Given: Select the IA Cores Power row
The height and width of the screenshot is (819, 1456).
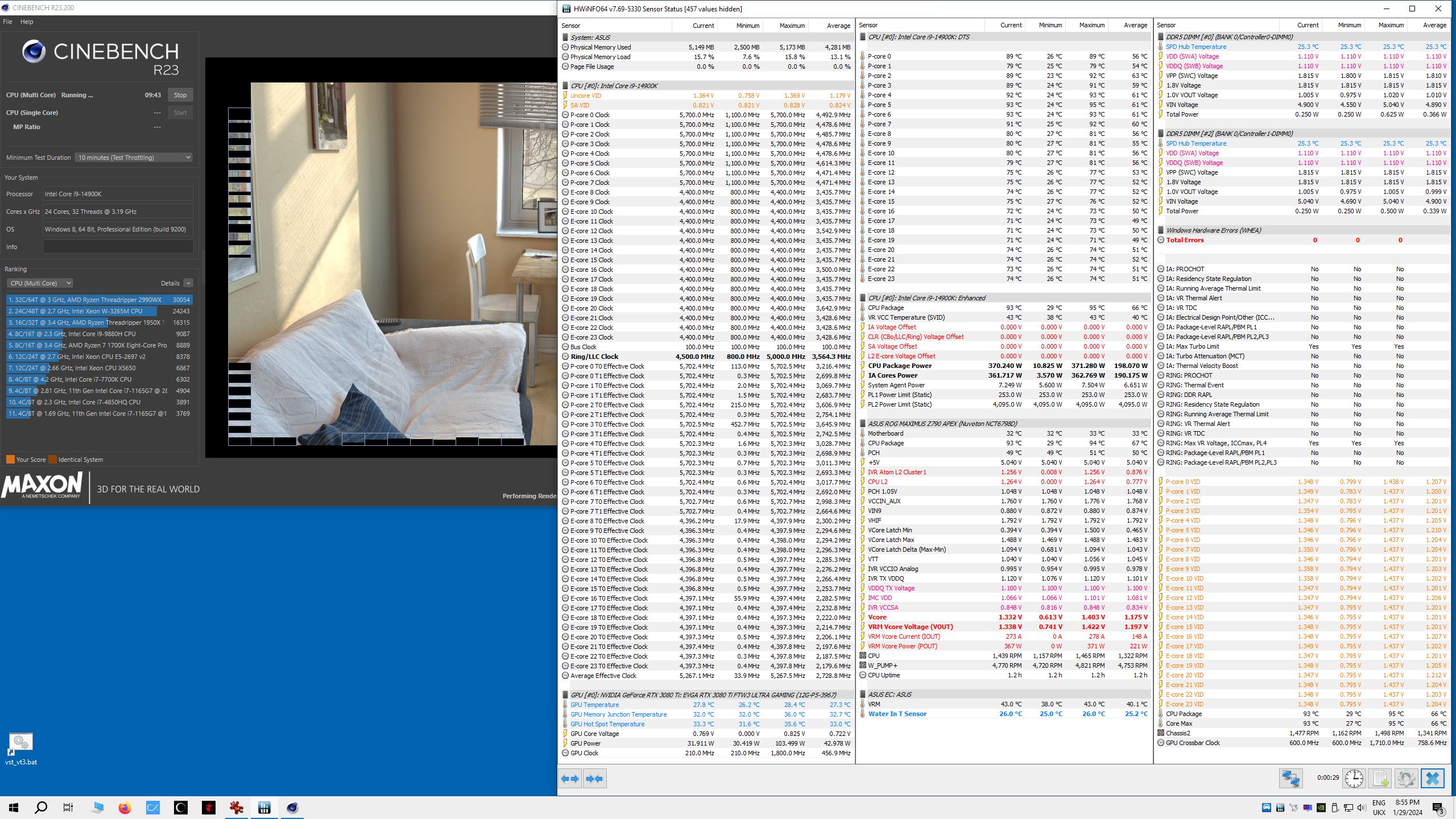Looking at the screenshot, I should click(x=1004, y=375).
